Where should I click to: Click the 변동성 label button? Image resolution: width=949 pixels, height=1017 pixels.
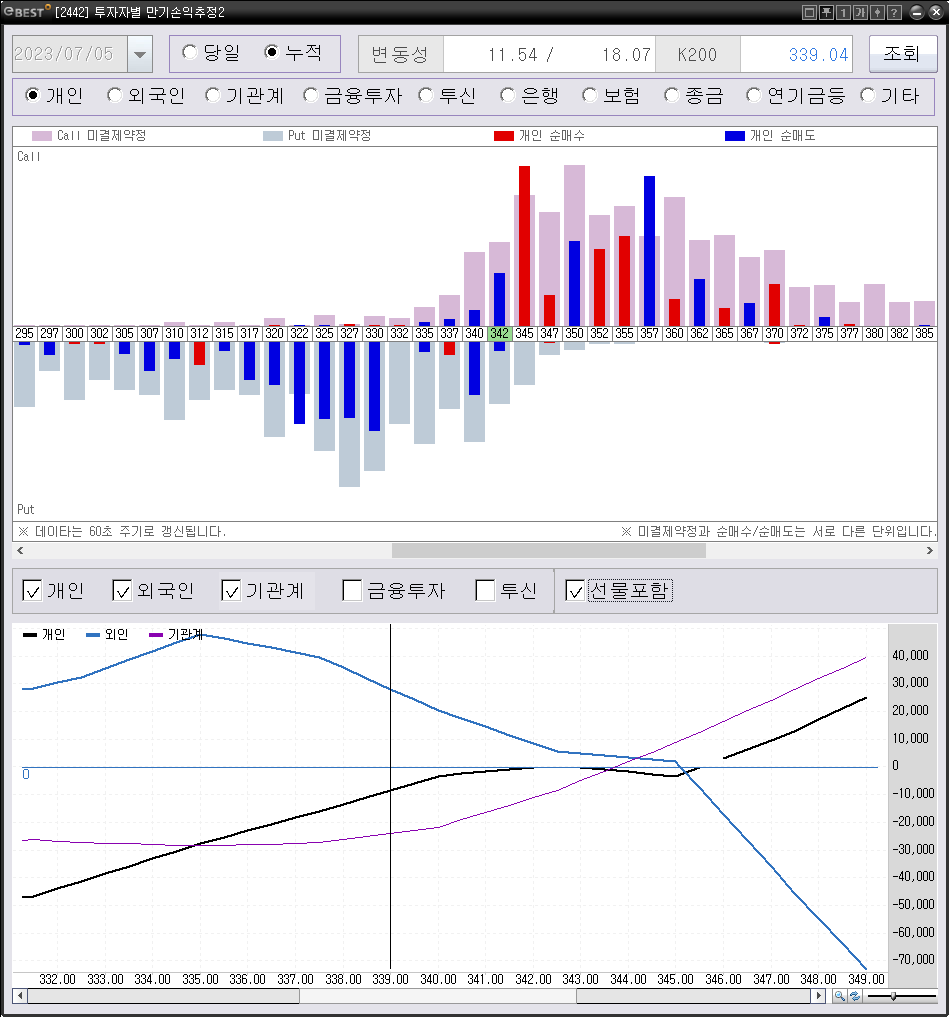(401, 54)
